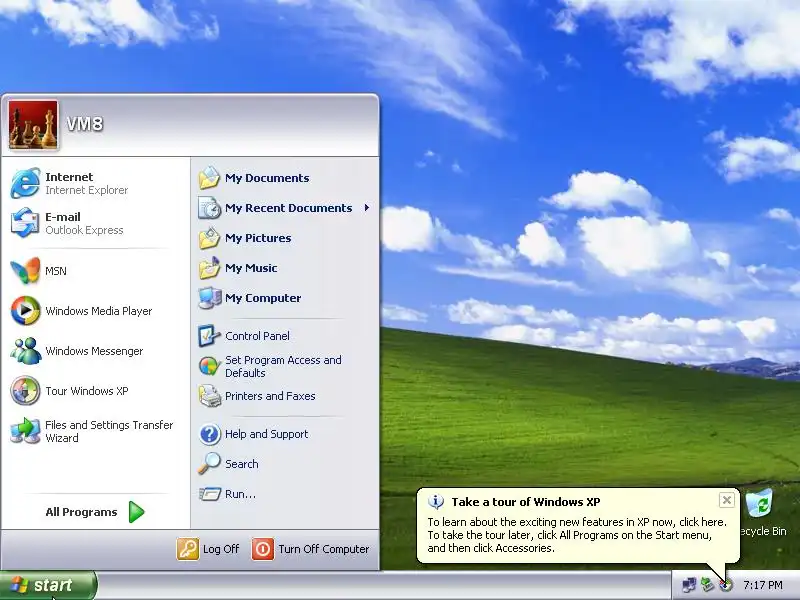Click the red Turn Off Computer power icon
The image size is (800, 600).
coord(263,549)
